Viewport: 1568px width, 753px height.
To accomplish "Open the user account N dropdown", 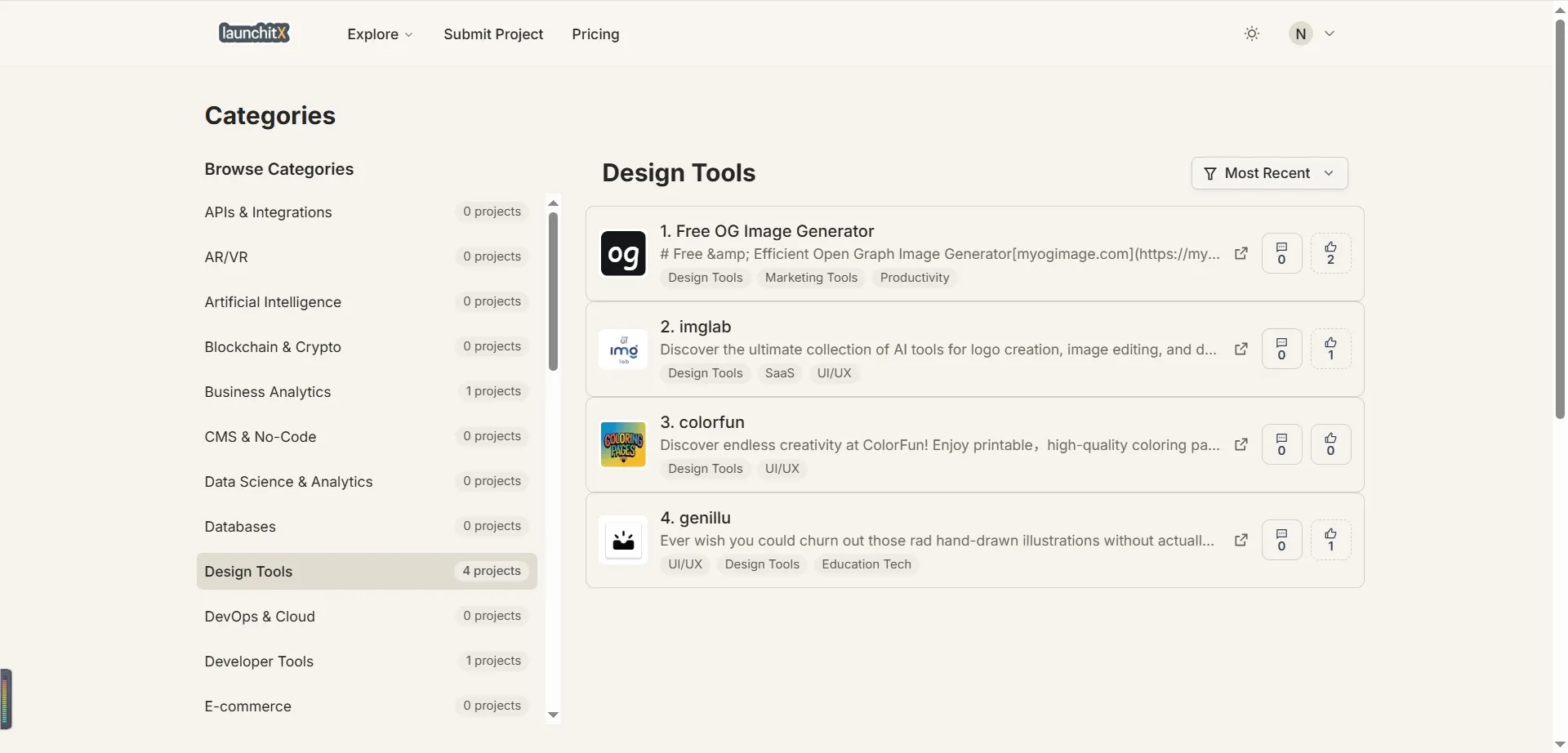I will point(1312,33).
